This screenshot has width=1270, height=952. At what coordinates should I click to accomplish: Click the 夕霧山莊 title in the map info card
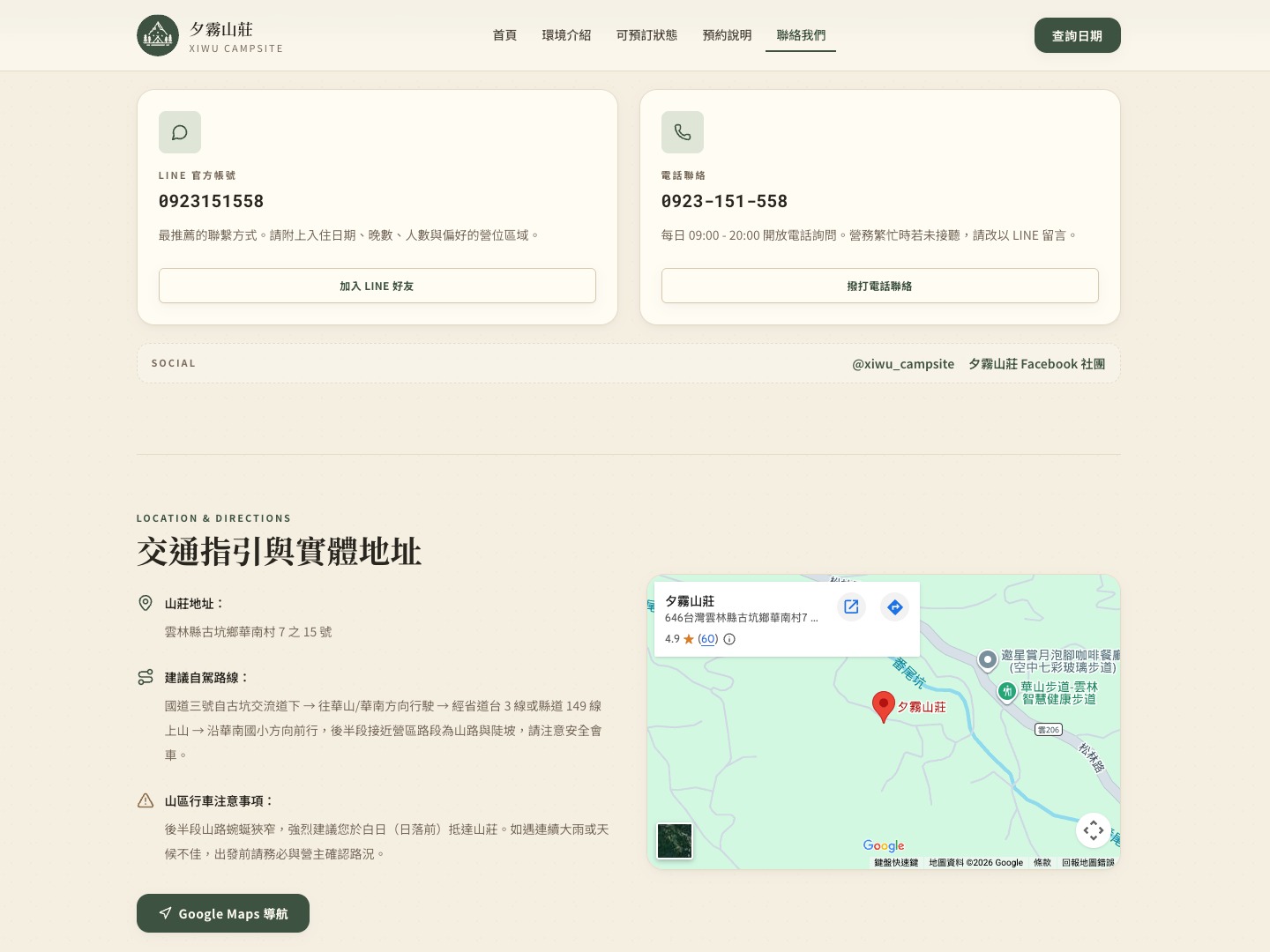point(690,600)
